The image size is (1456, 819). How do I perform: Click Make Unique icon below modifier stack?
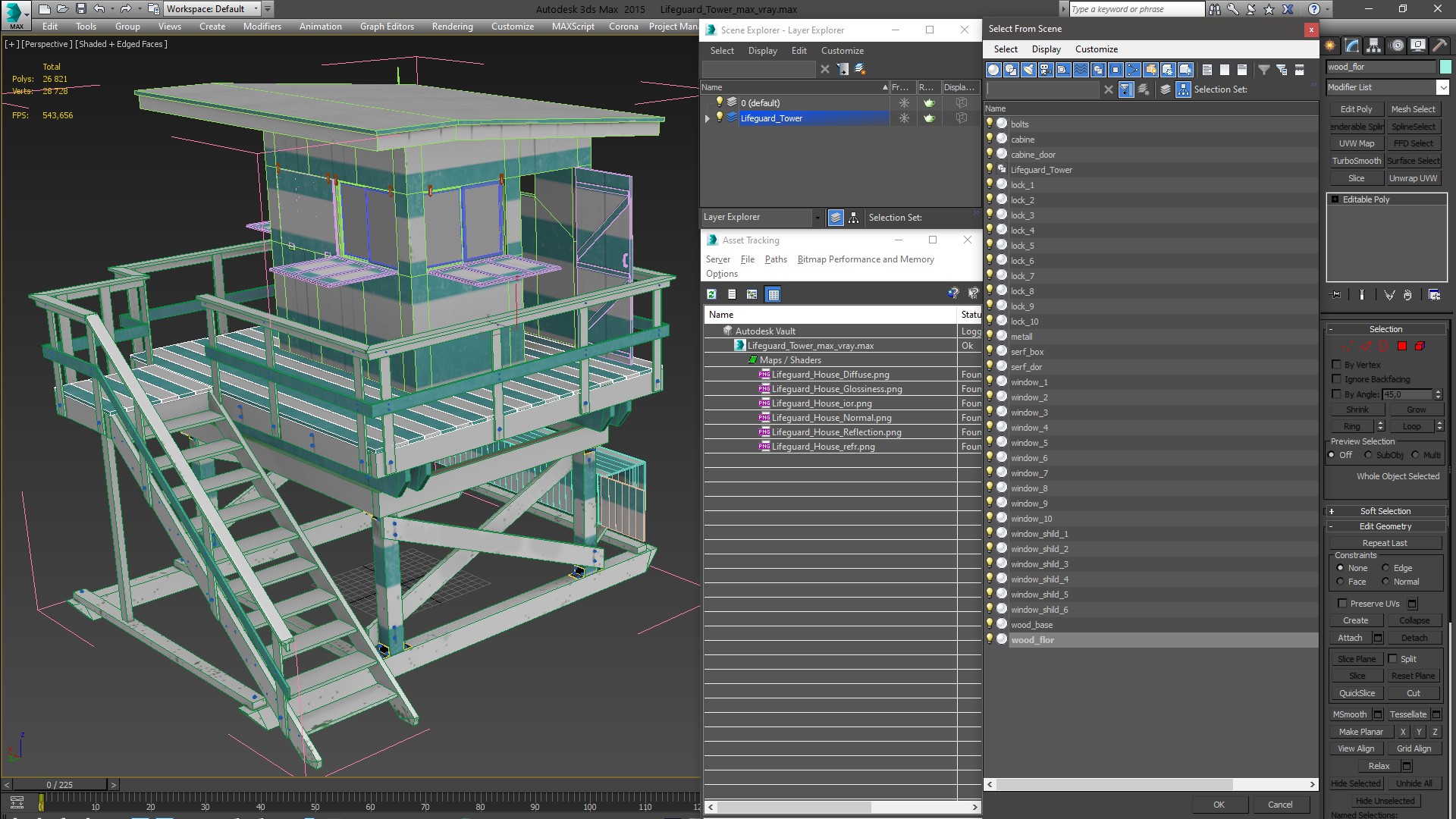click(1389, 294)
